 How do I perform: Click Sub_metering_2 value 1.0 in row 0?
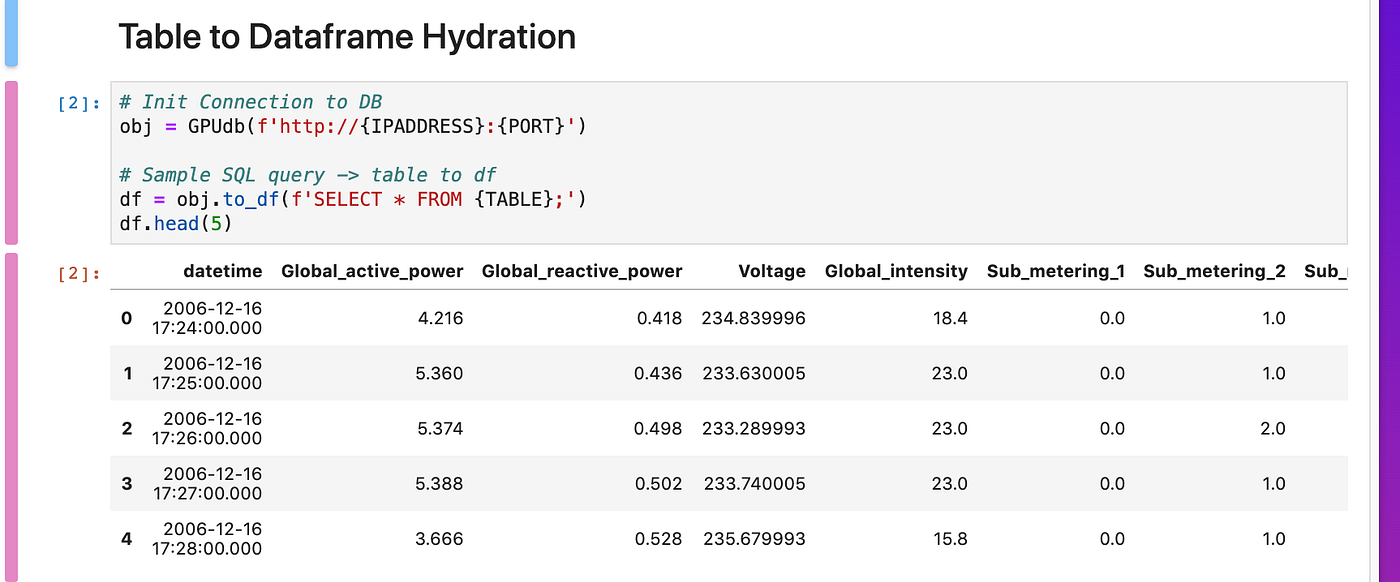[1273, 318]
